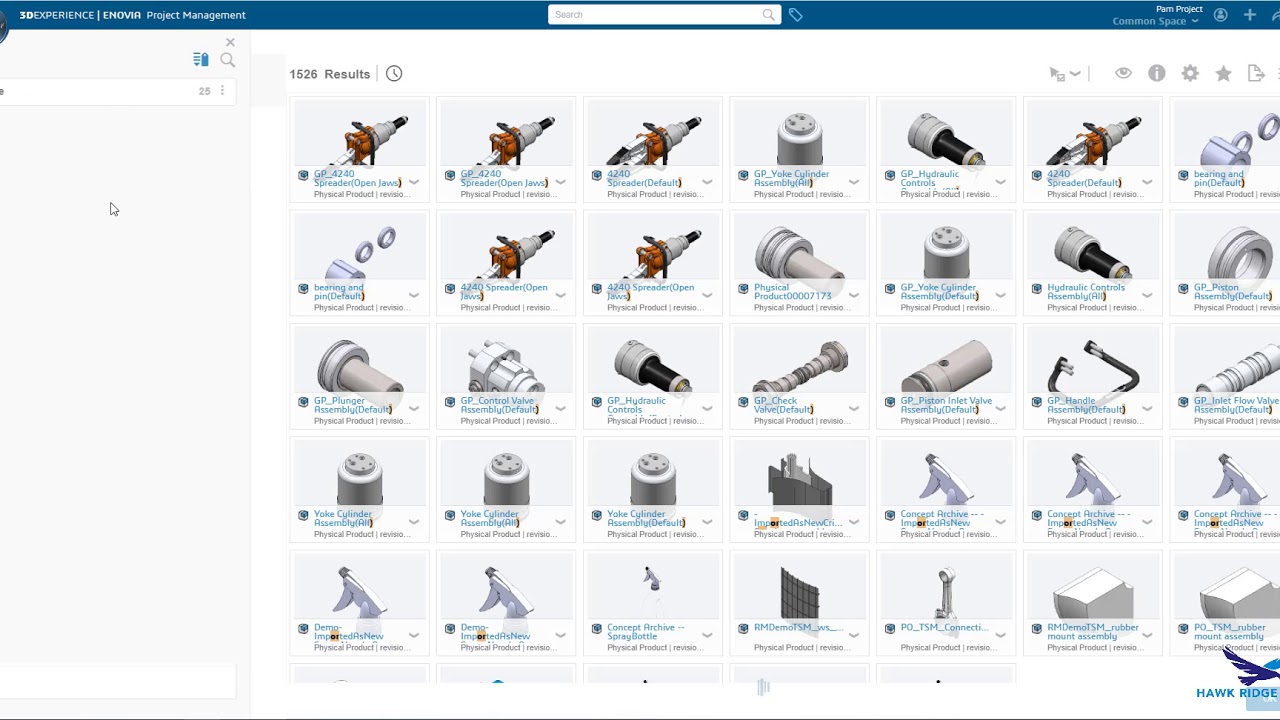Click the tag filter icon in left panel
1280x720 pixels.
coord(201,60)
